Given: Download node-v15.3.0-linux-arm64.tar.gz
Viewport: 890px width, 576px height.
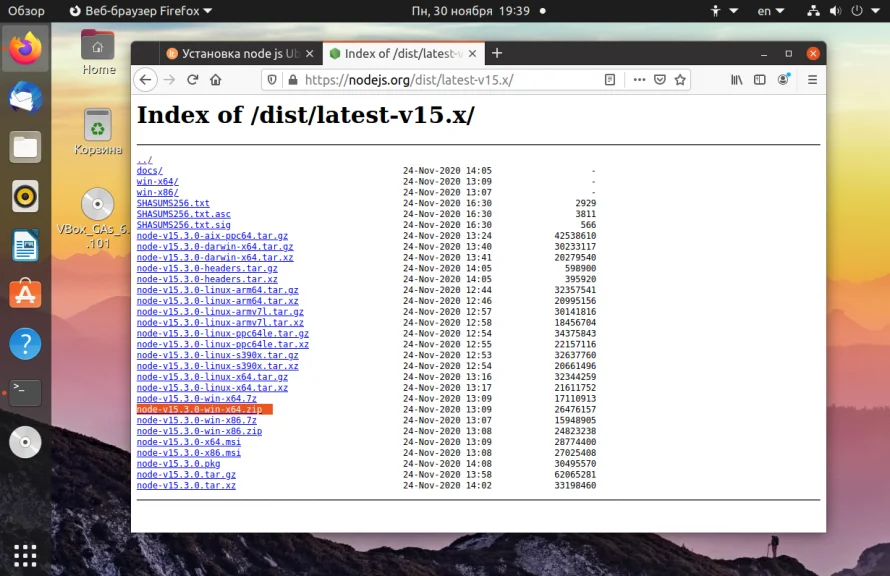Looking at the screenshot, I should [217, 290].
